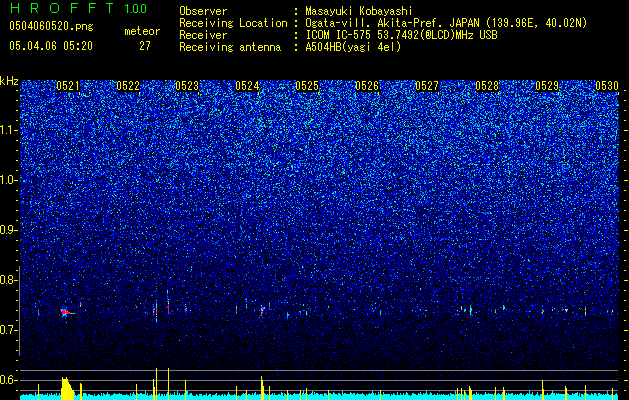Click the 0529 time marker
The height and width of the screenshot is (400, 629).
[547, 86]
